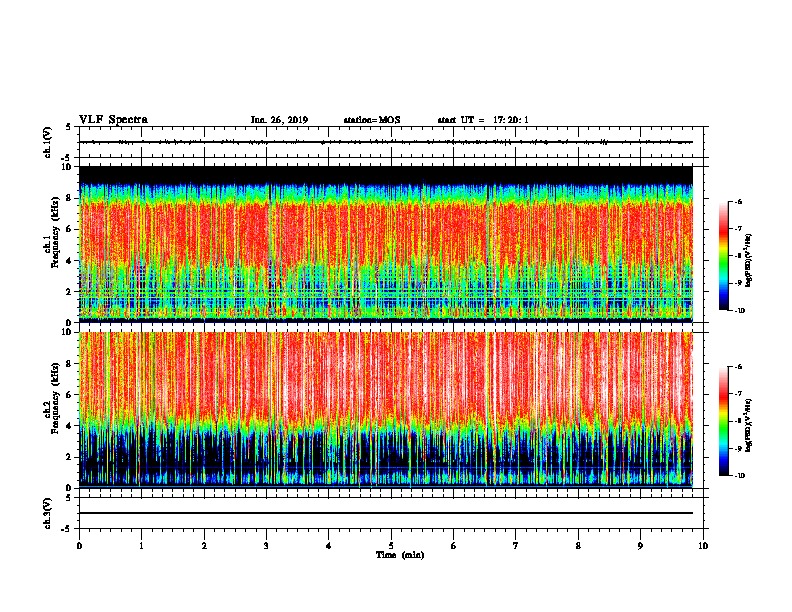Screen dimensions: 792x612
Task: Click the "Time (min)" x-axis label
Action: [x=400, y=555]
